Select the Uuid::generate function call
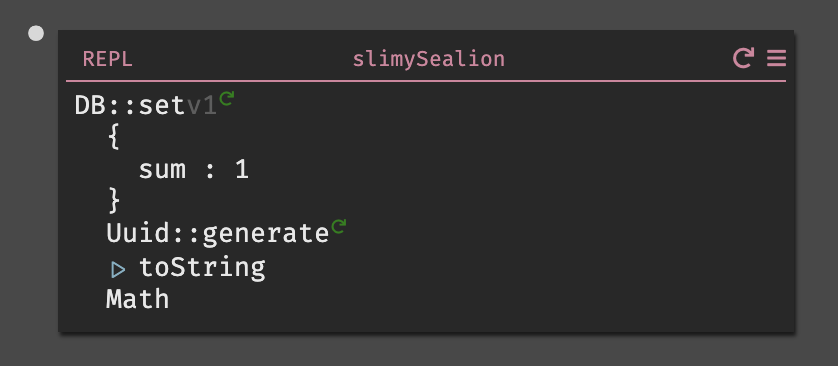Image resolution: width=838 pixels, height=366 pixels. point(218,234)
